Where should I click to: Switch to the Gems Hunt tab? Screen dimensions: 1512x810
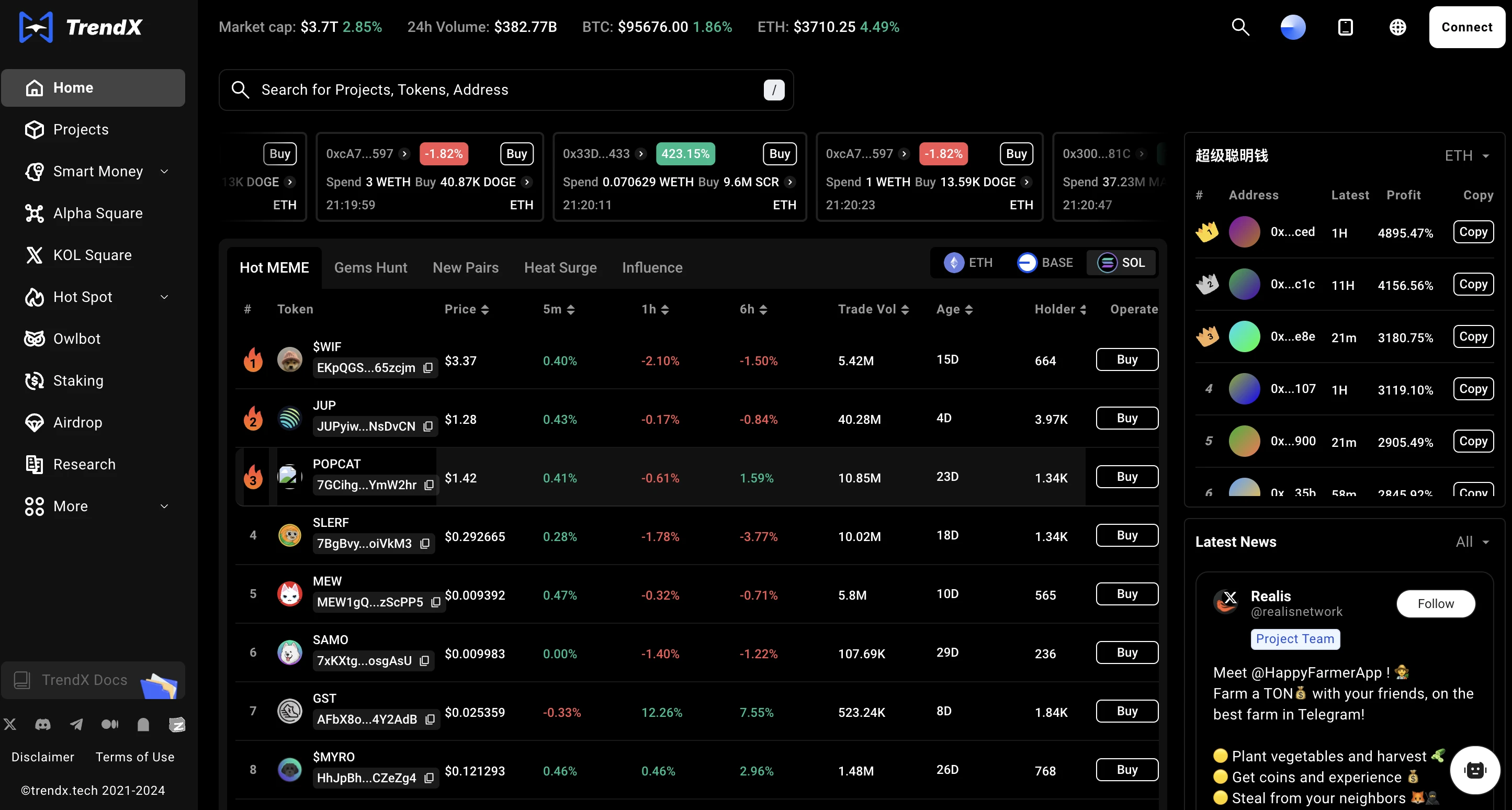coord(370,267)
